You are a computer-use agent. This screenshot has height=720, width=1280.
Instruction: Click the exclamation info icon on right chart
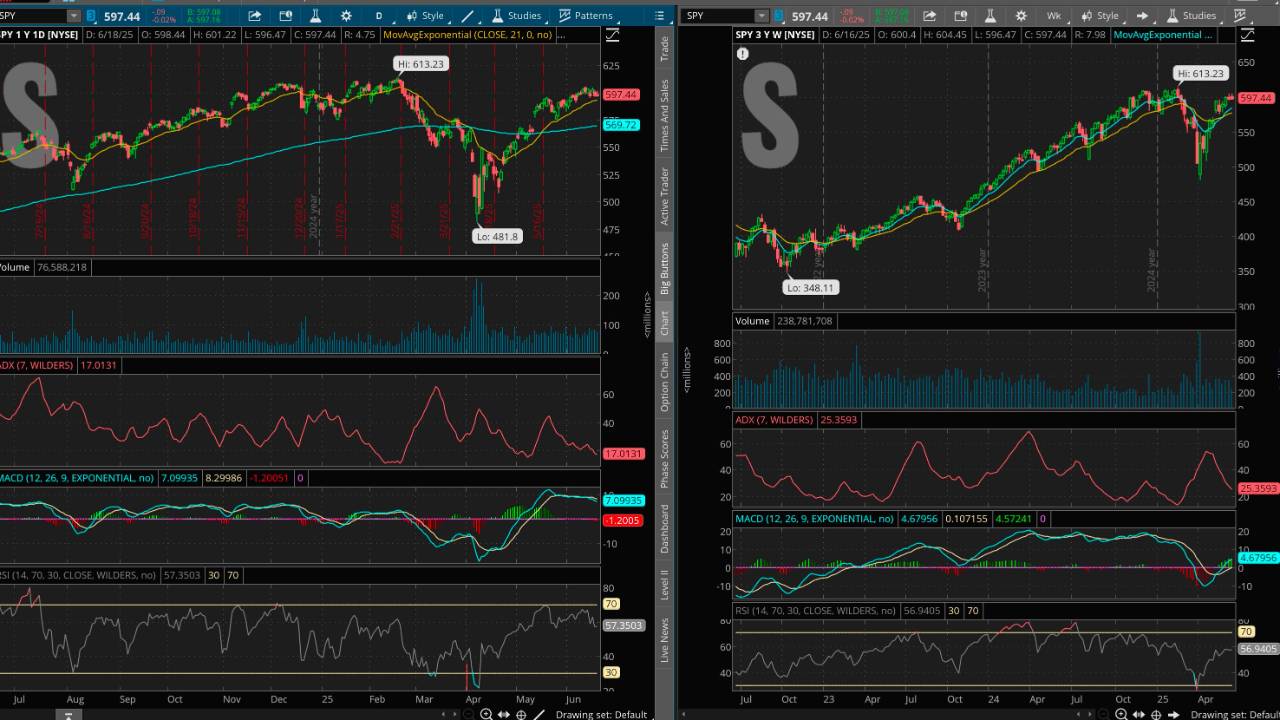[x=743, y=54]
